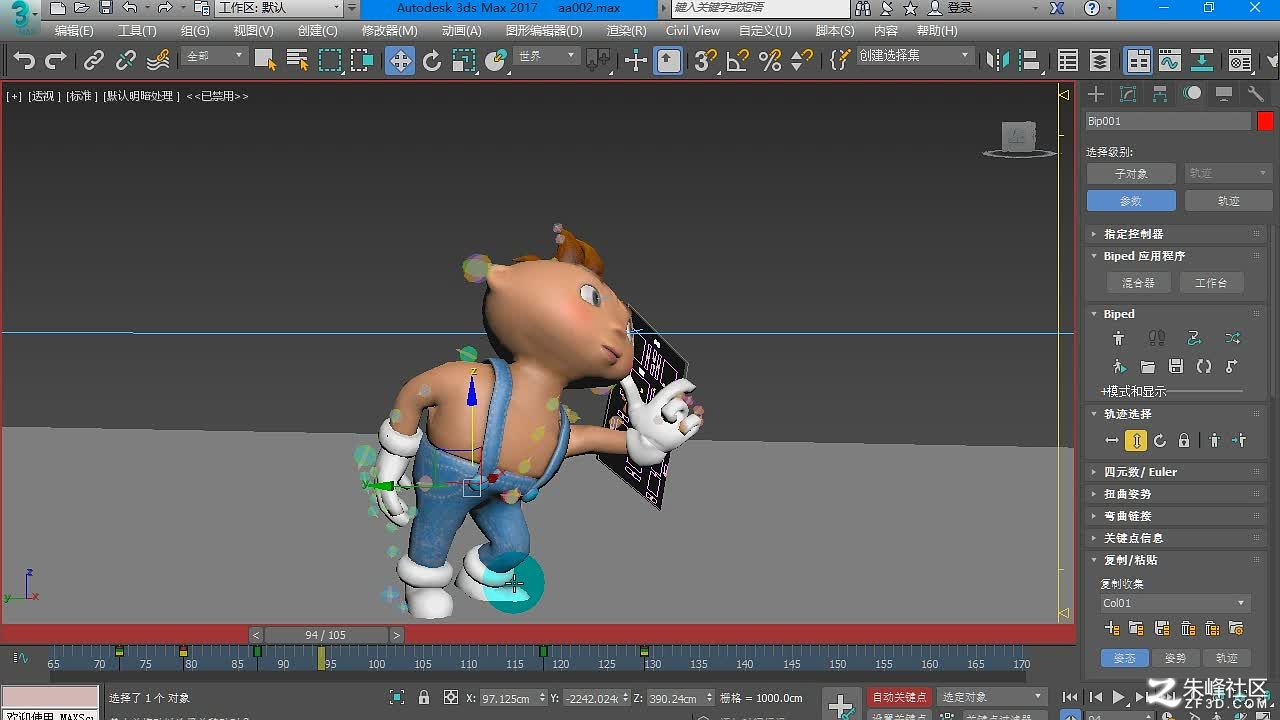Screen dimensions: 1280x720
Task: Open the 渲染(R) menu
Action: coord(626,31)
